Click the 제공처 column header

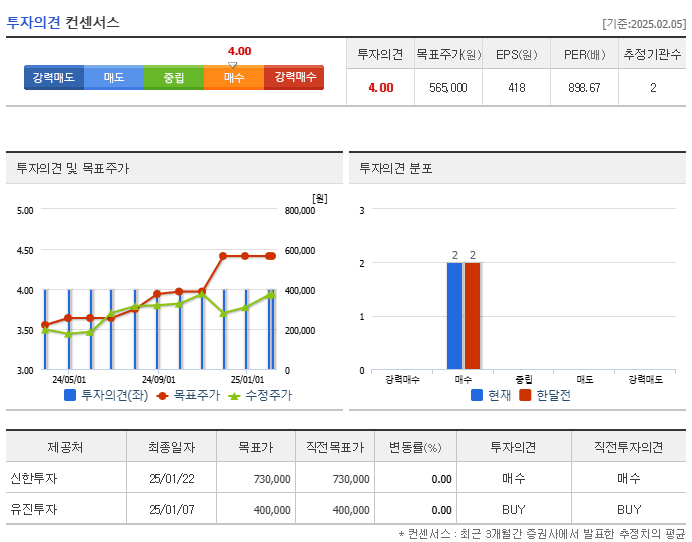(x=66, y=447)
